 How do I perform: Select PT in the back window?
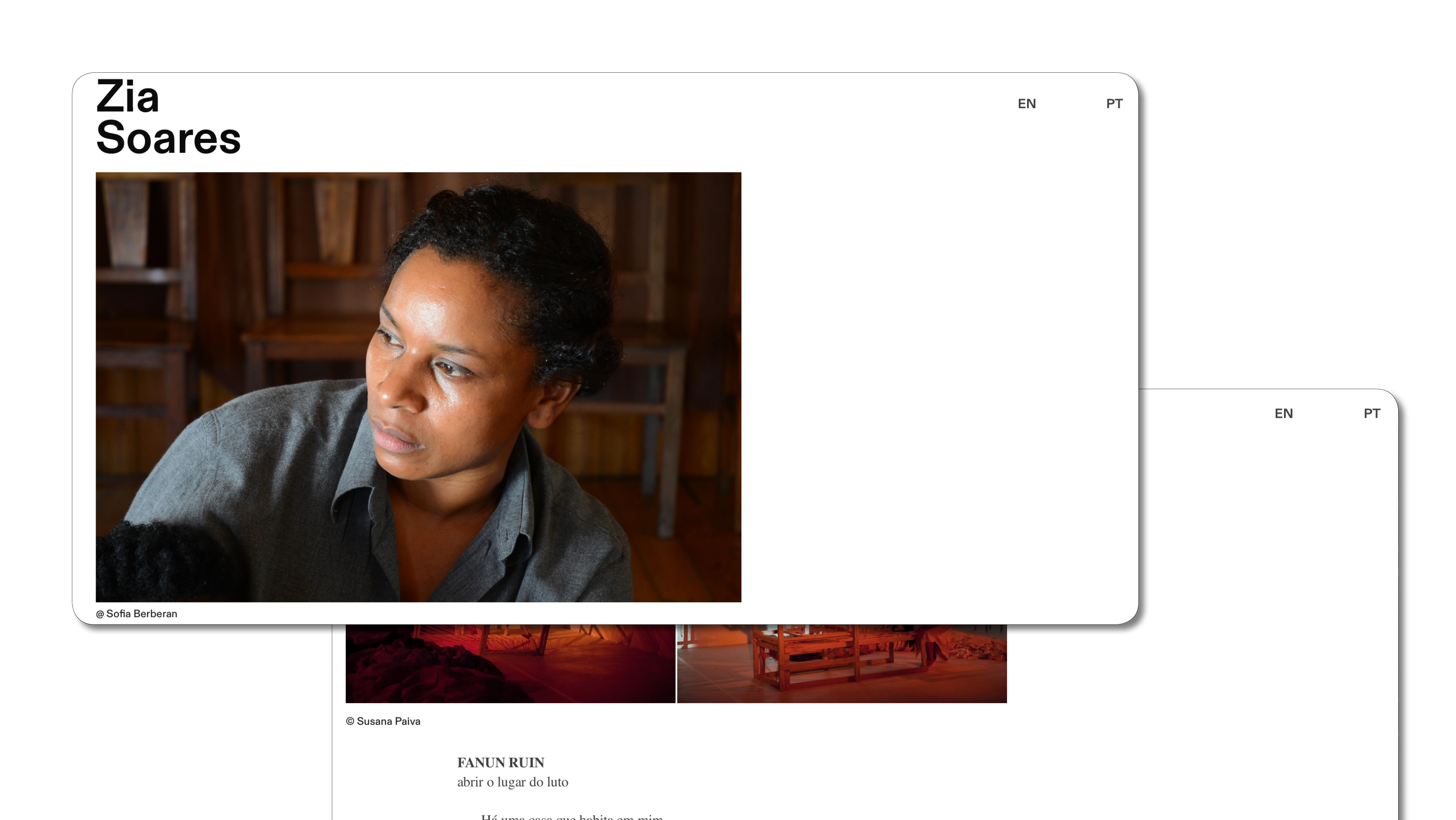point(1372,414)
